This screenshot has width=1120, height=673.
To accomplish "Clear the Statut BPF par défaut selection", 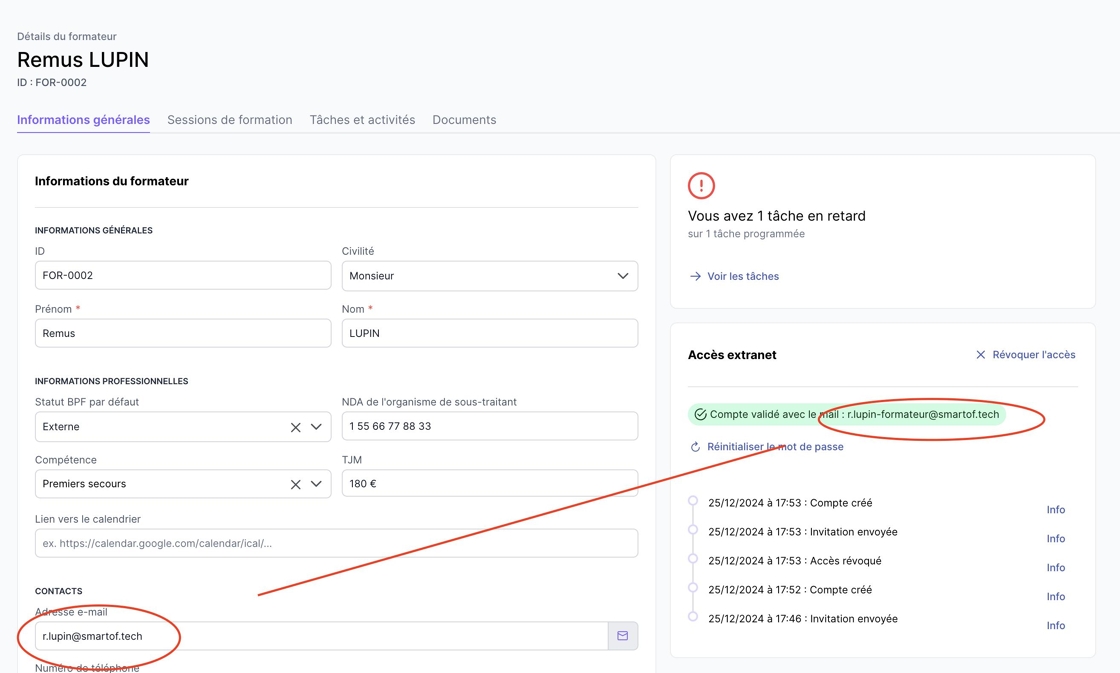I will tap(295, 427).
